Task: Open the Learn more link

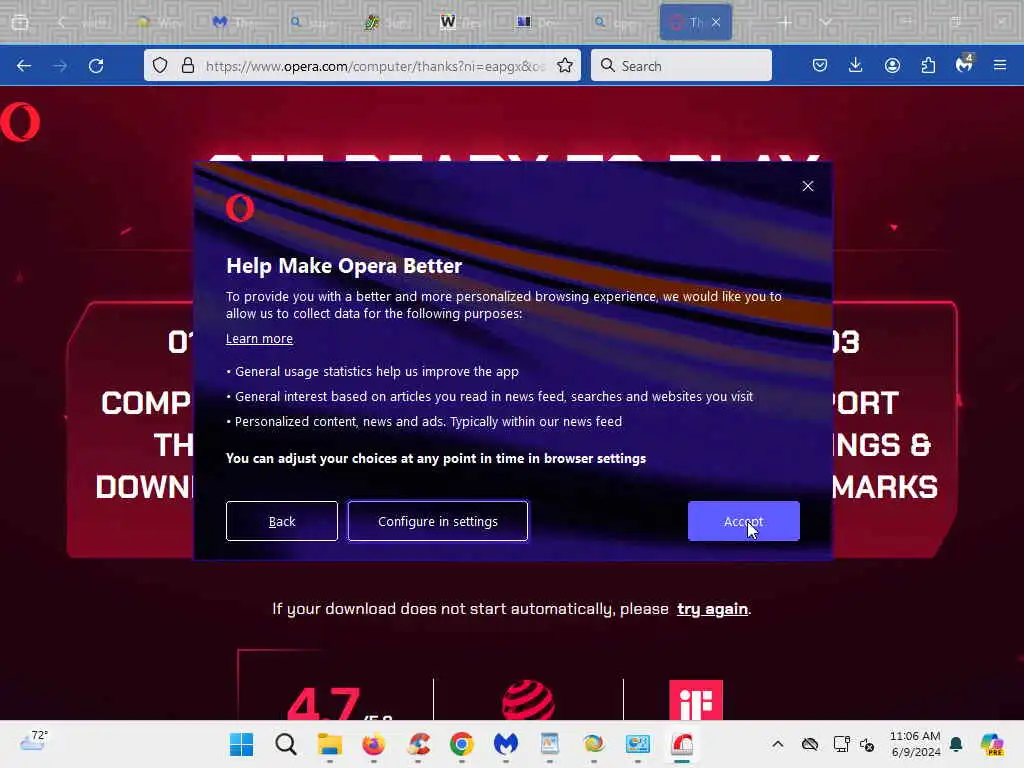Action: tap(259, 338)
